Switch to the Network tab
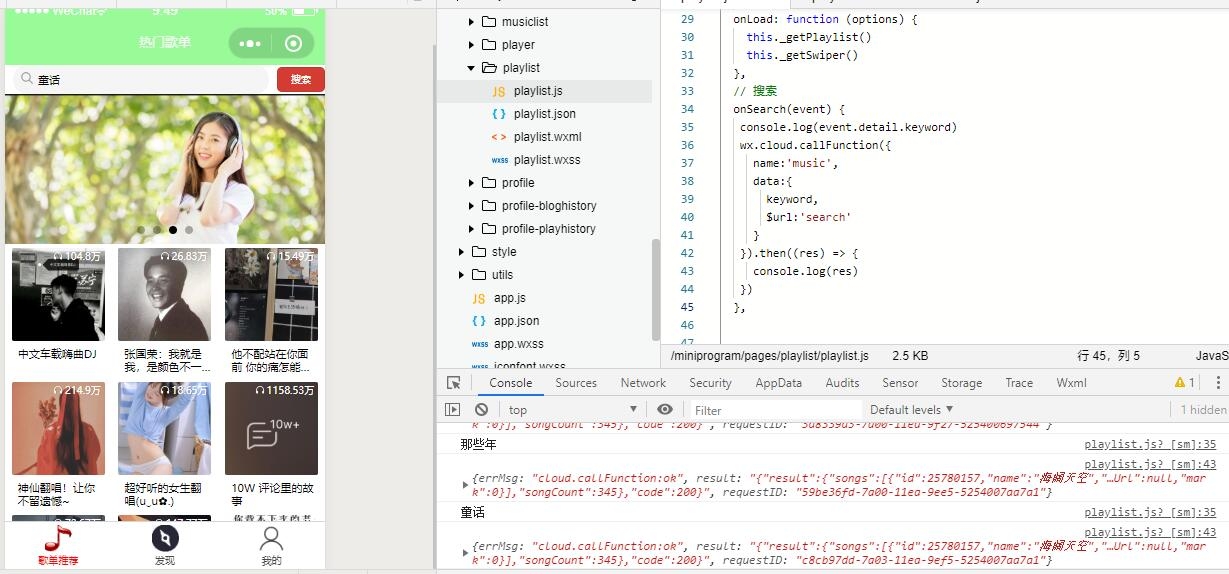 click(643, 383)
